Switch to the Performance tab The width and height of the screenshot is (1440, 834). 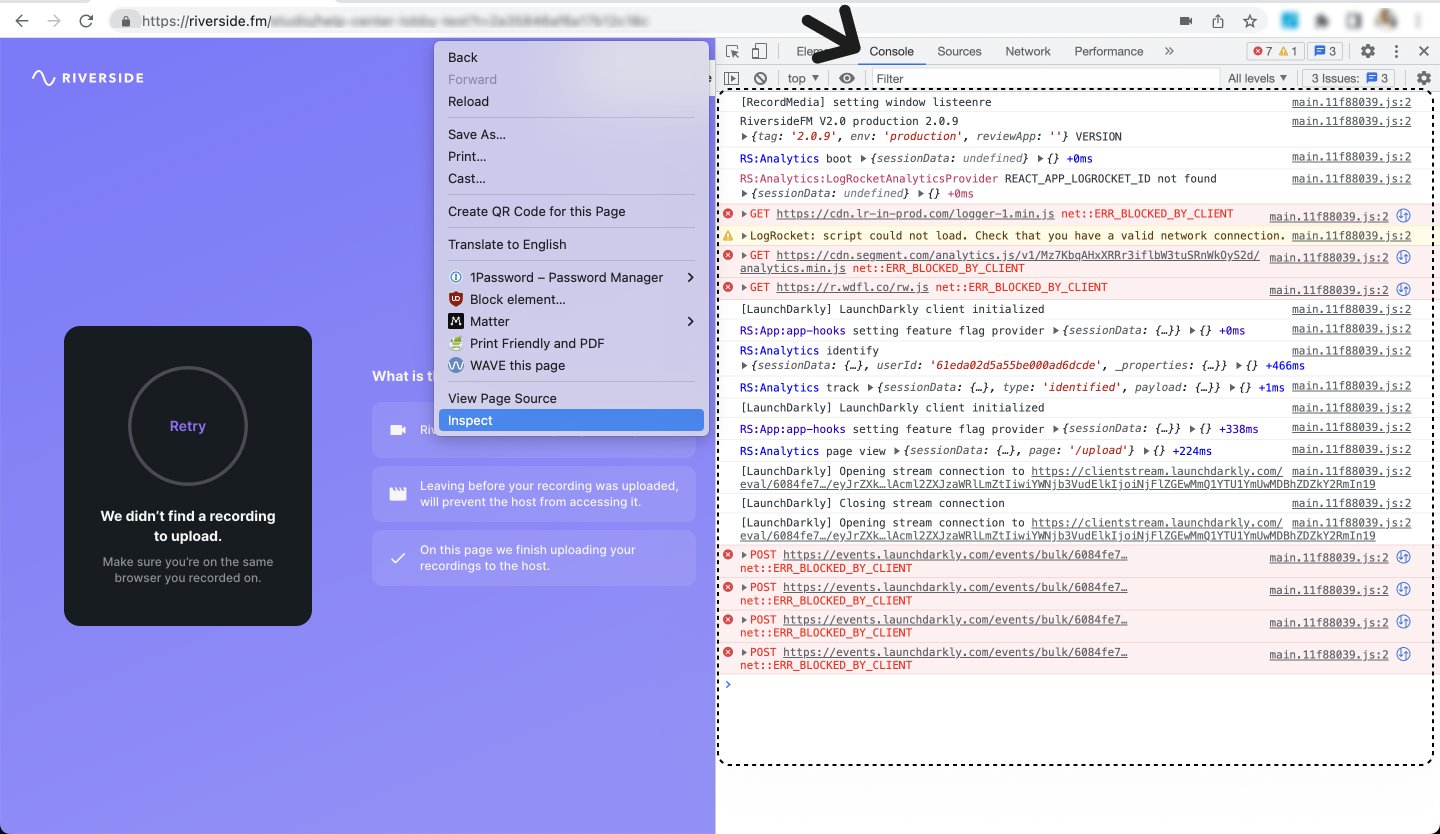click(x=1108, y=51)
